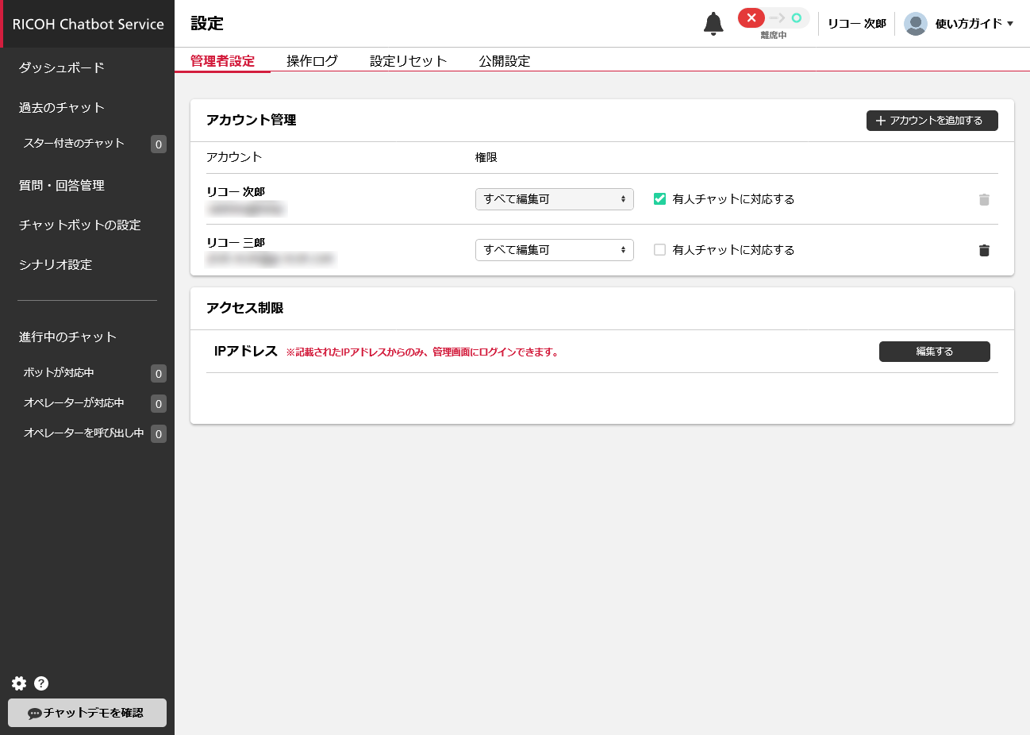The image size is (1031, 735).
Task: Enable 有人チャットに対応する for リコー 三郎
Action: 659,250
